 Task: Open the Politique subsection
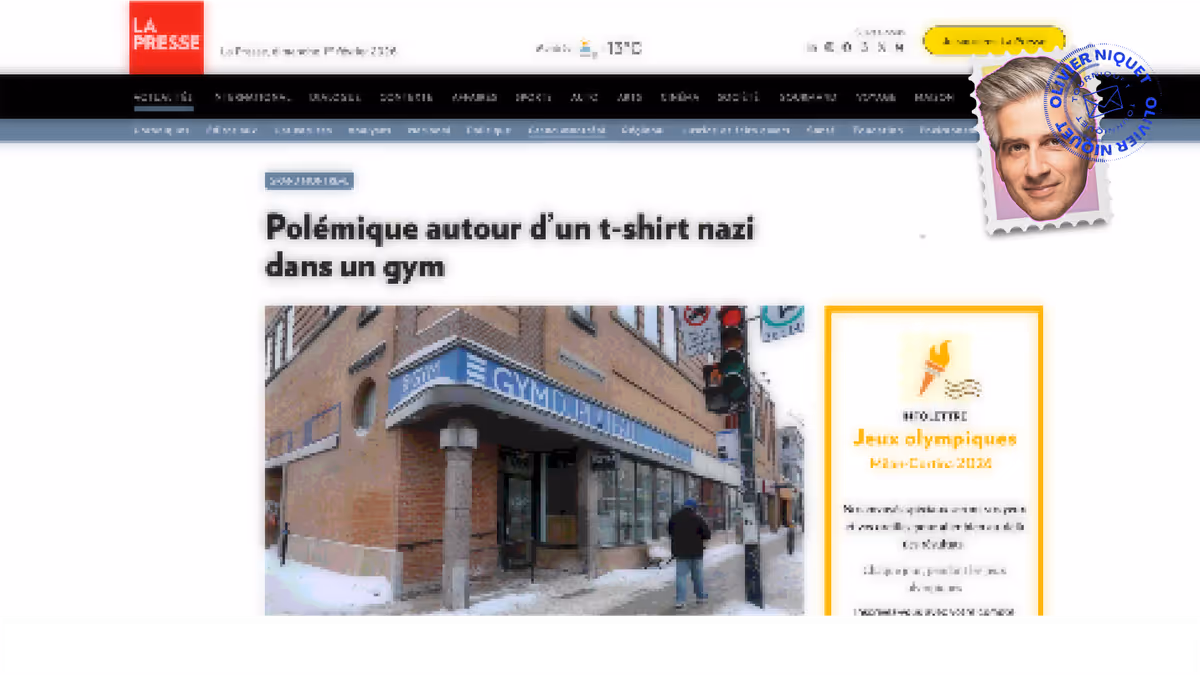pos(488,130)
